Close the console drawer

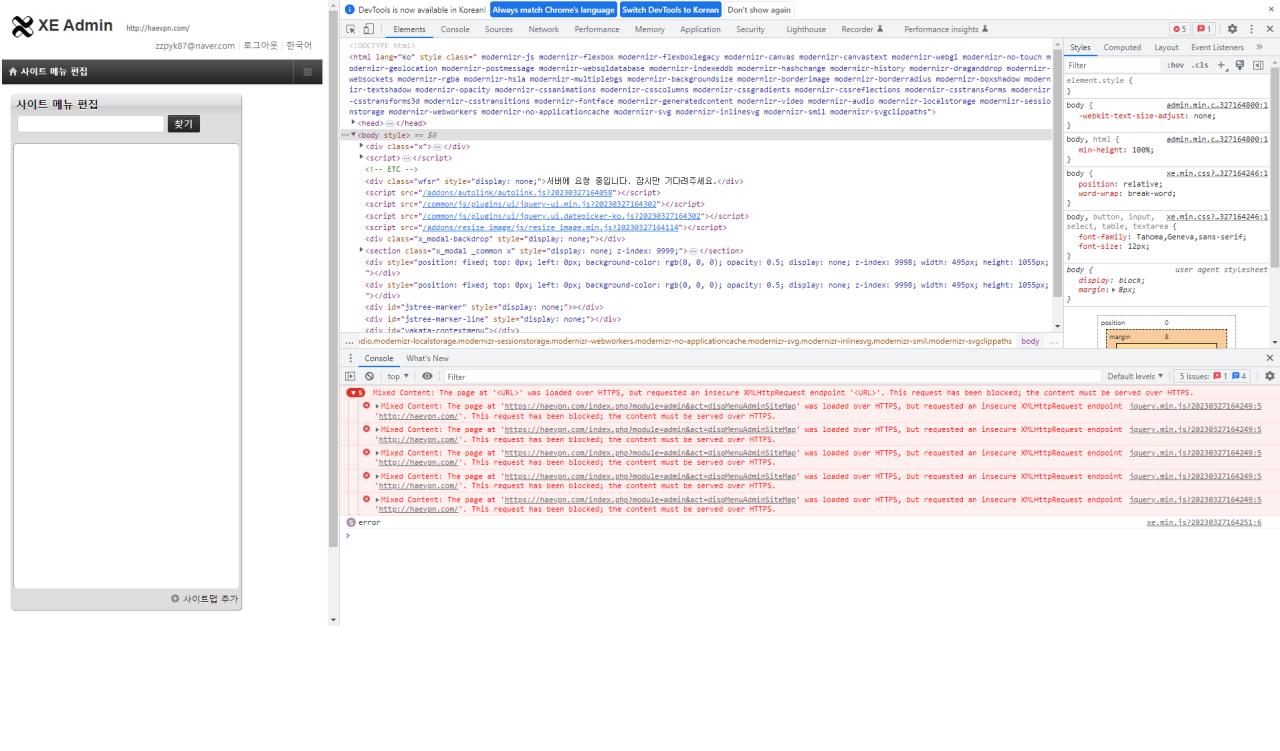(x=1270, y=358)
